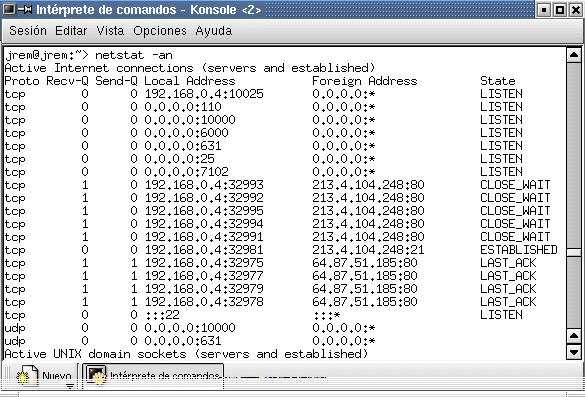The width and height of the screenshot is (585, 397).
Task: Click the ':::*' foreign address
Action: (x=327, y=315)
